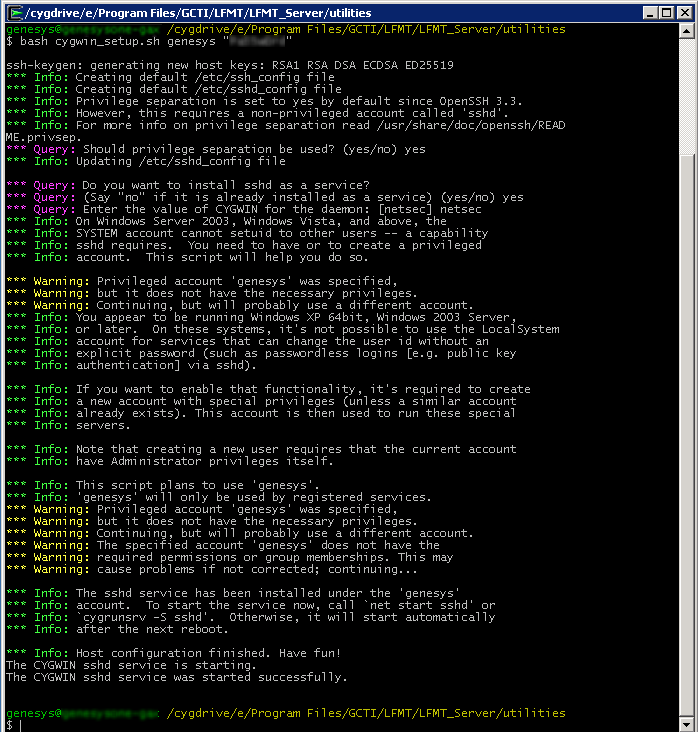698x732 pixels.
Task: Click the vertical scrollbar thumb
Action: click(686, 430)
